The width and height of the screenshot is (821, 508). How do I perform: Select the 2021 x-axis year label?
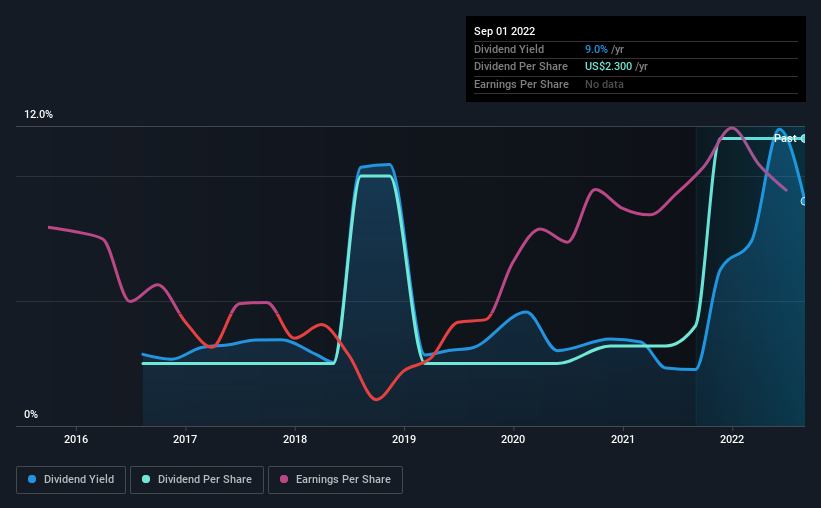[623, 439]
